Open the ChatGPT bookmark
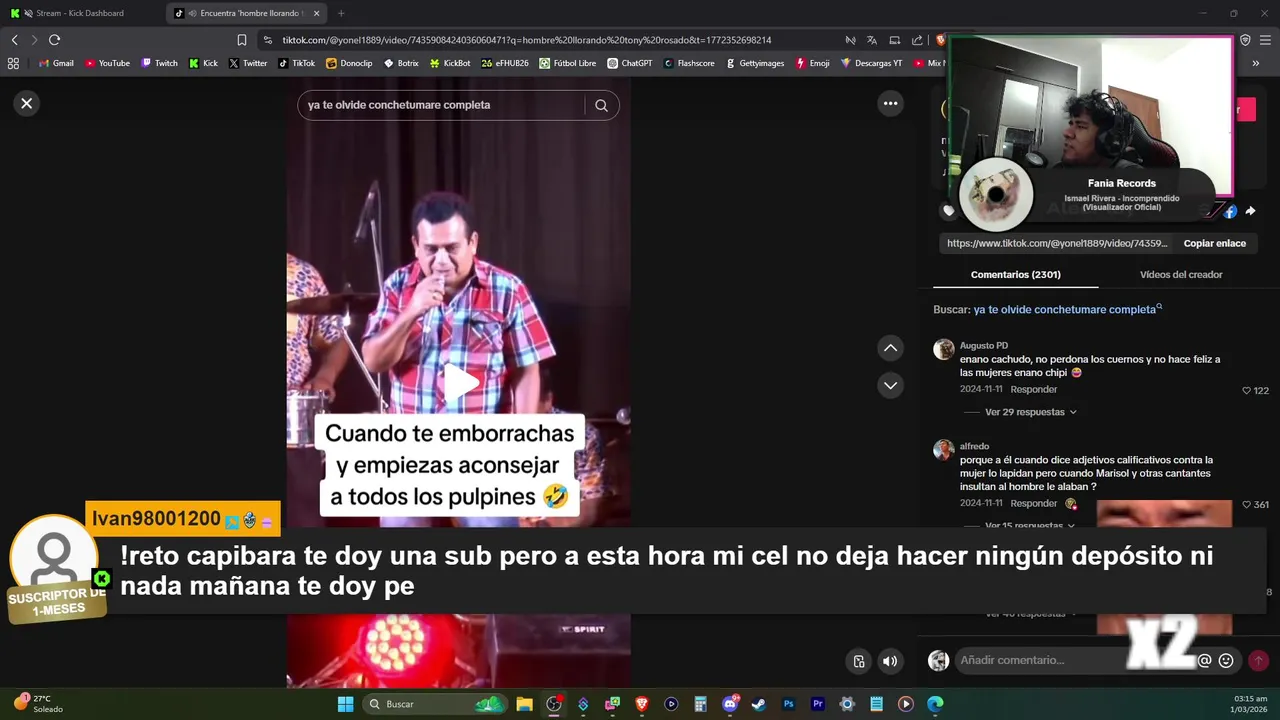1280x720 pixels. point(630,63)
